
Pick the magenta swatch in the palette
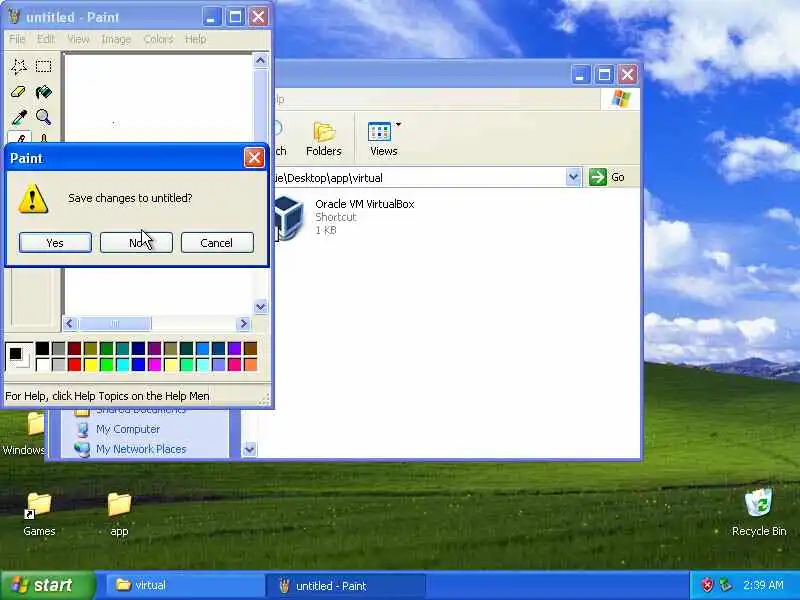pos(155,364)
